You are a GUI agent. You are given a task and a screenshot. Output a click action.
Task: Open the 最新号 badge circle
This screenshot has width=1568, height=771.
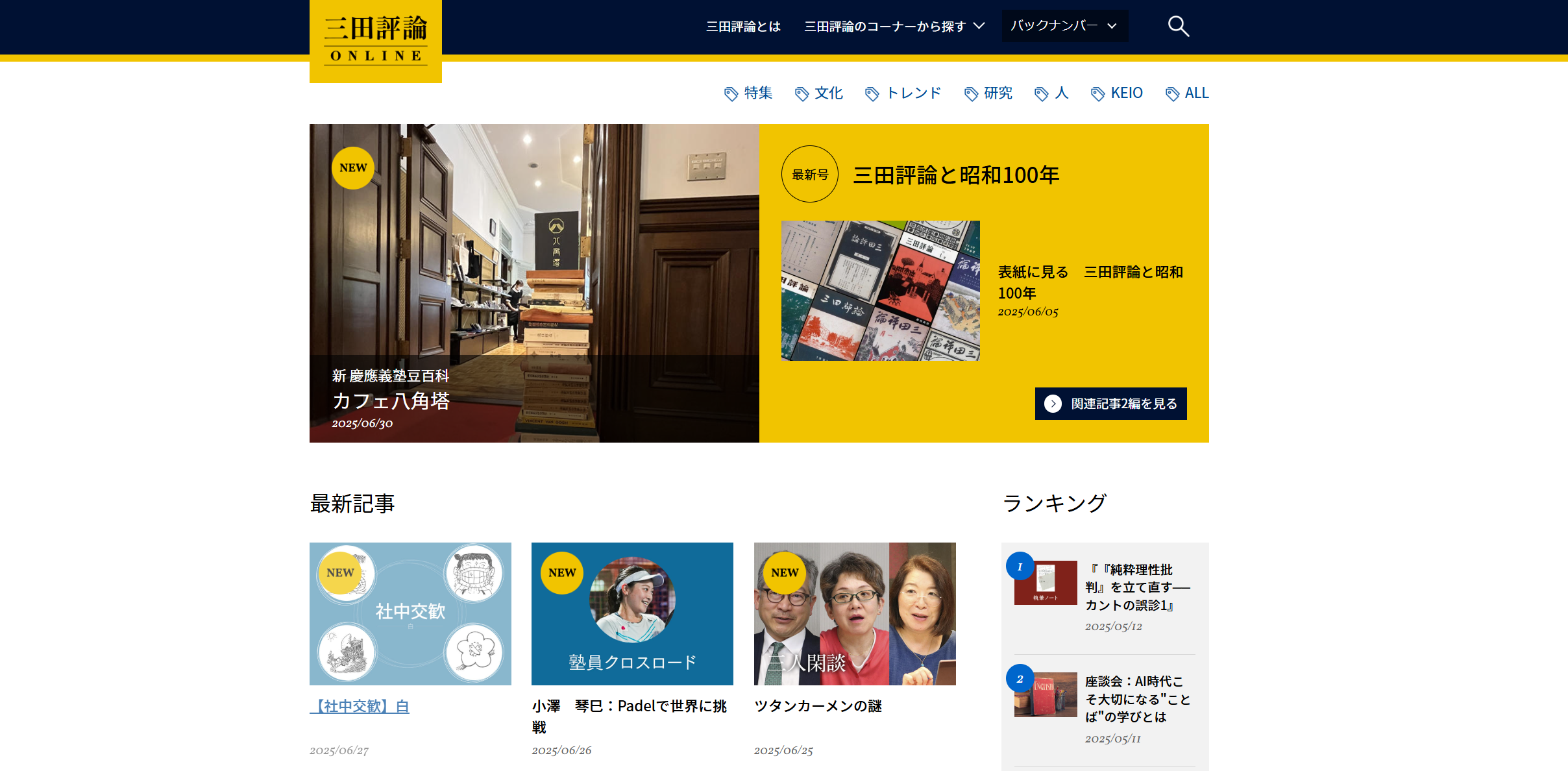[x=809, y=174]
